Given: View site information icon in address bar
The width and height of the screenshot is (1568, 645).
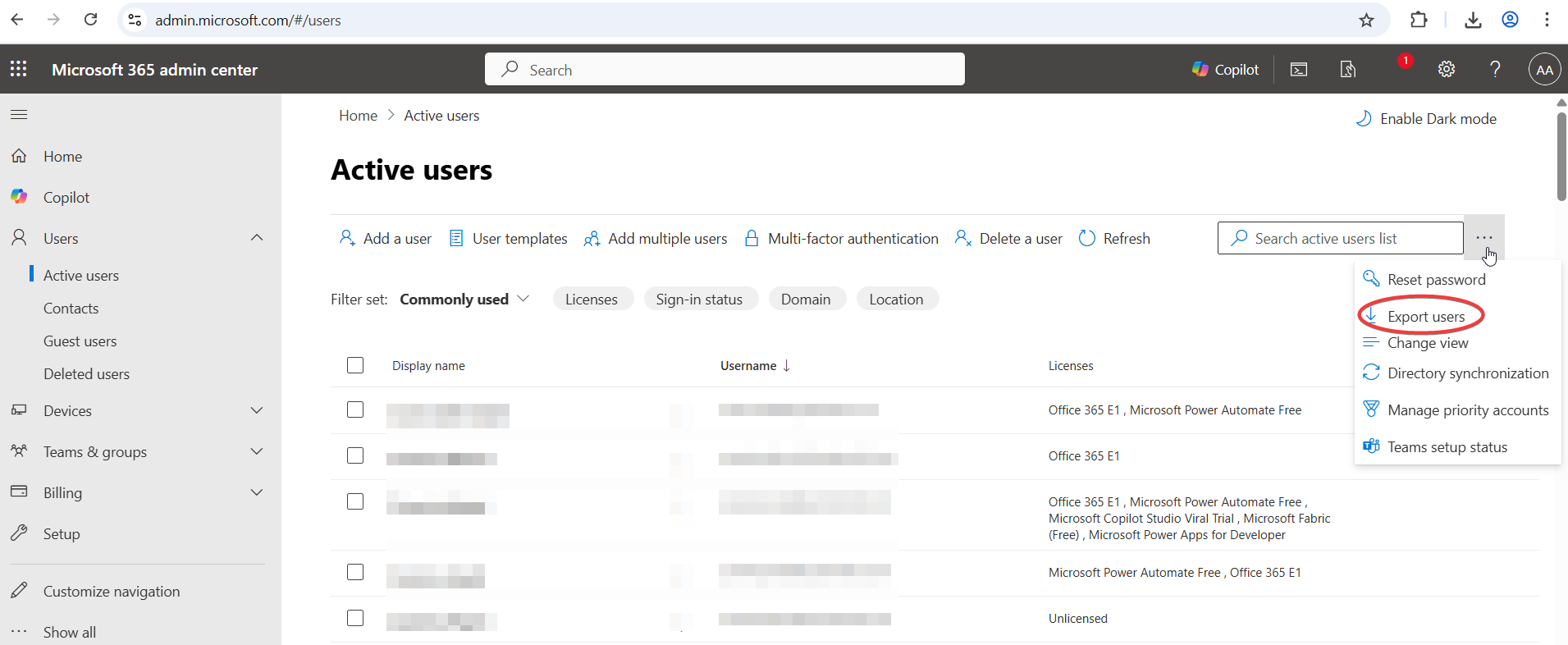Looking at the screenshot, I should (135, 20).
